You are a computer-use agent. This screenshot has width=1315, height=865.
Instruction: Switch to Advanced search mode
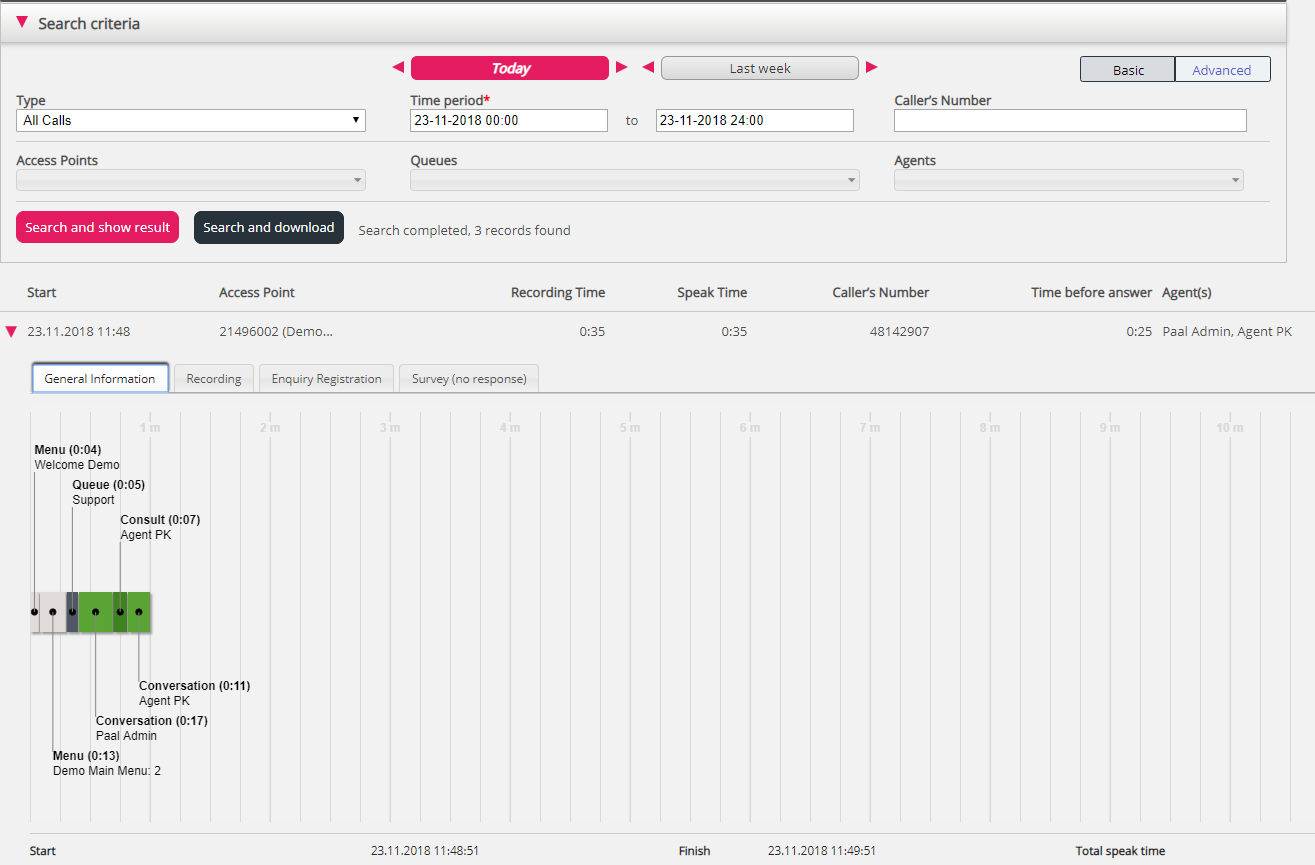tap(1221, 70)
